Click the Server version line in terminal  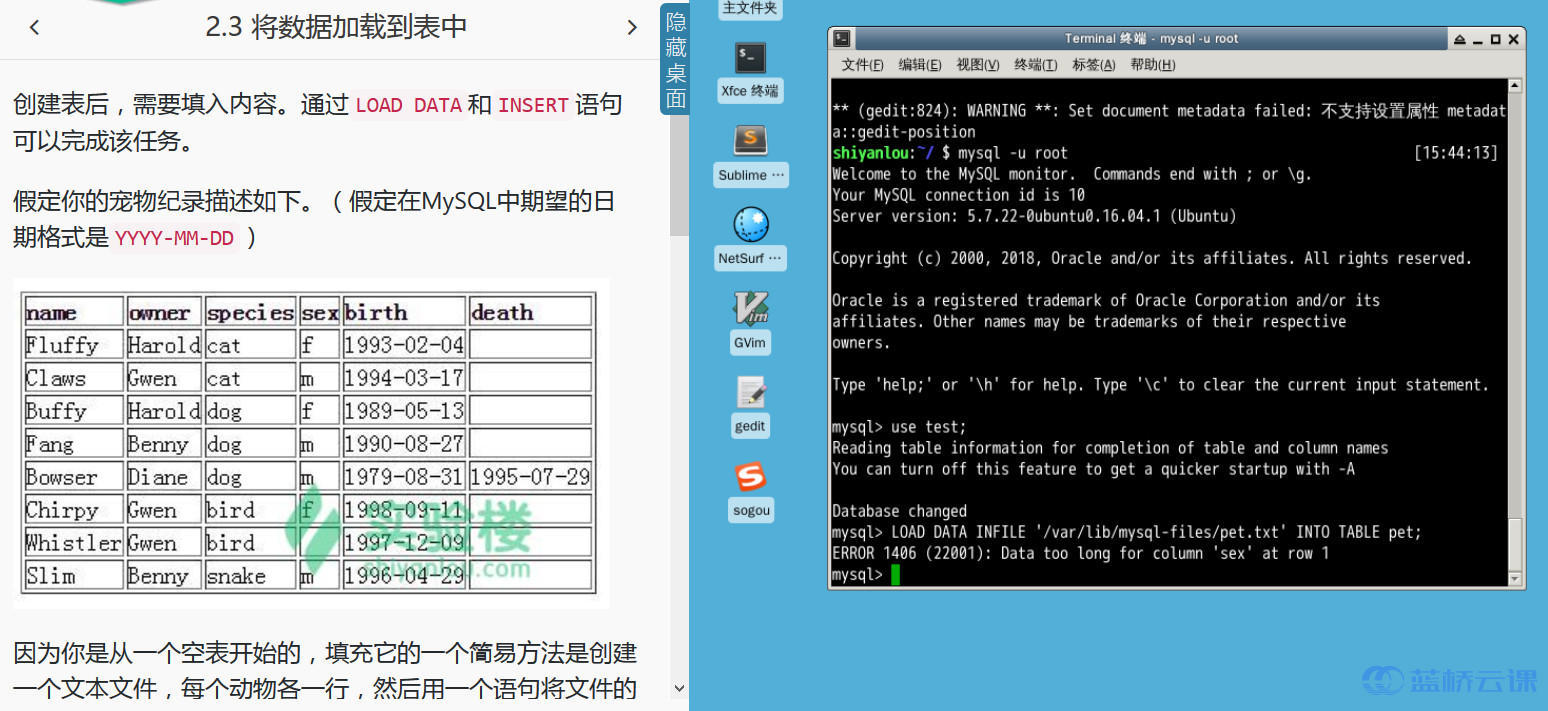click(x=1034, y=216)
